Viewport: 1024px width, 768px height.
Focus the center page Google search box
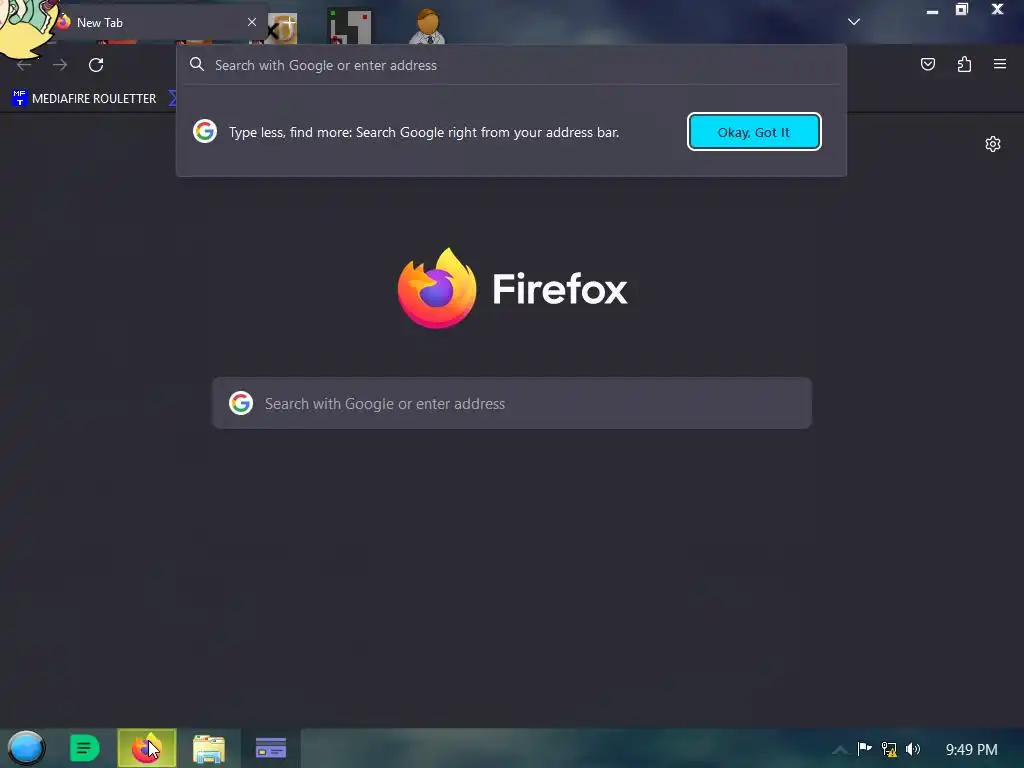(x=512, y=403)
